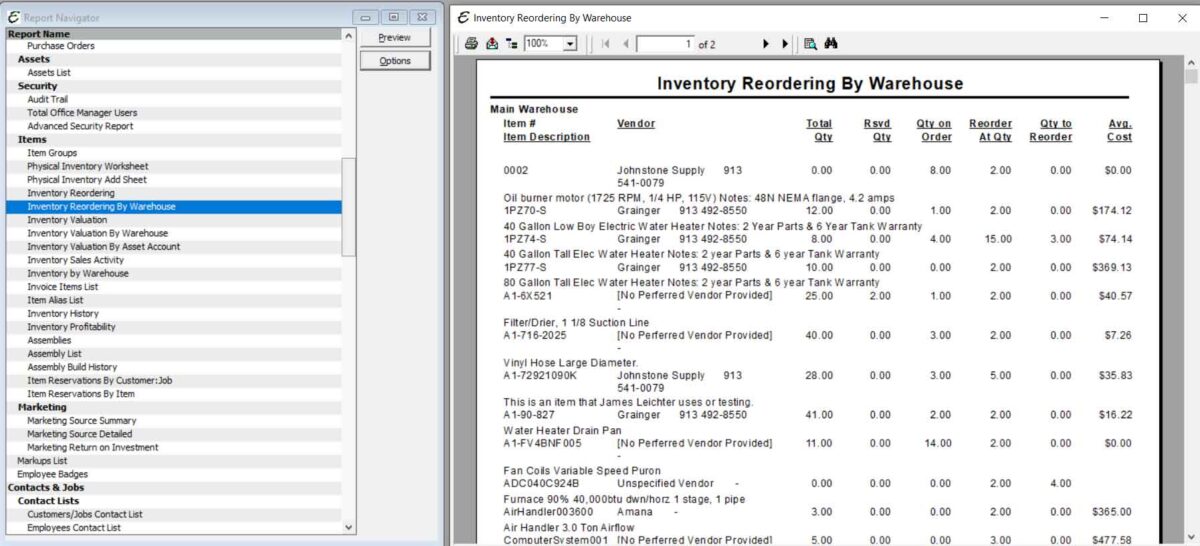Select Marketing Source Detailed report
1200x546 pixels.
(80, 434)
